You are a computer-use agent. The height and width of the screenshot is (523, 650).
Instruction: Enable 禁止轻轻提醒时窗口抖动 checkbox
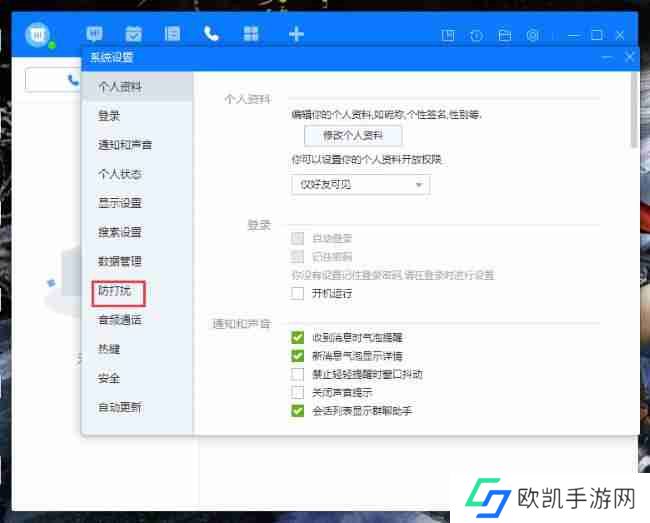click(297, 374)
